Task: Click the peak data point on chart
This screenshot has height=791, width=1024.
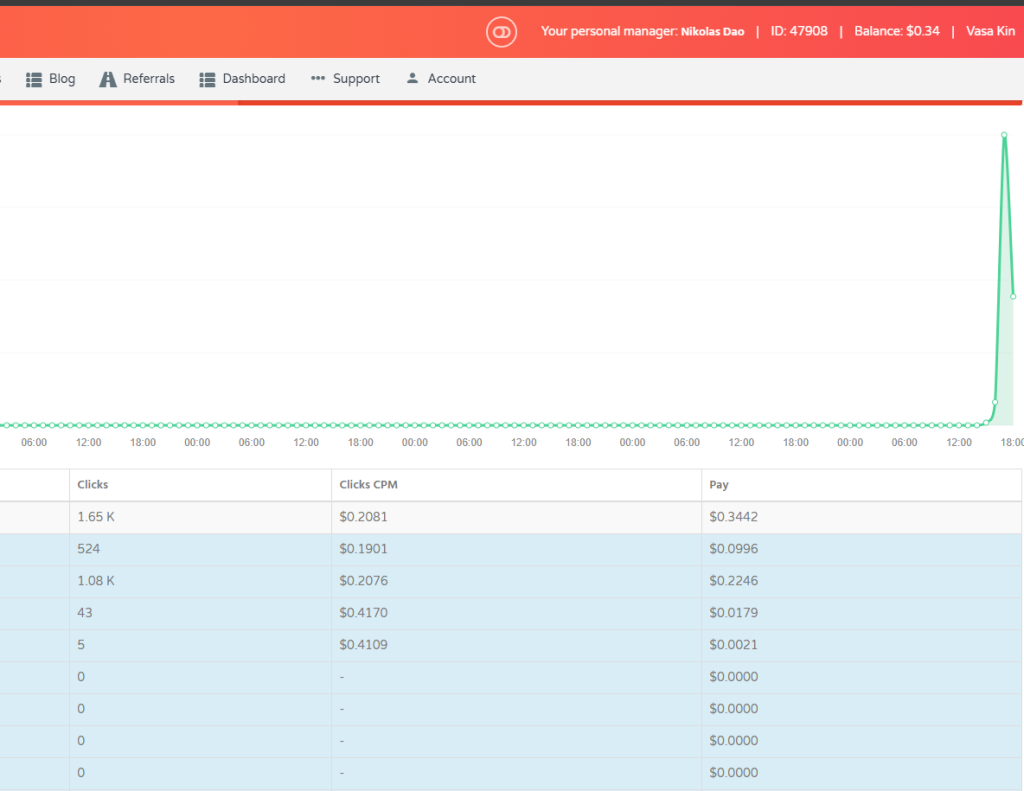Action: click(1004, 135)
